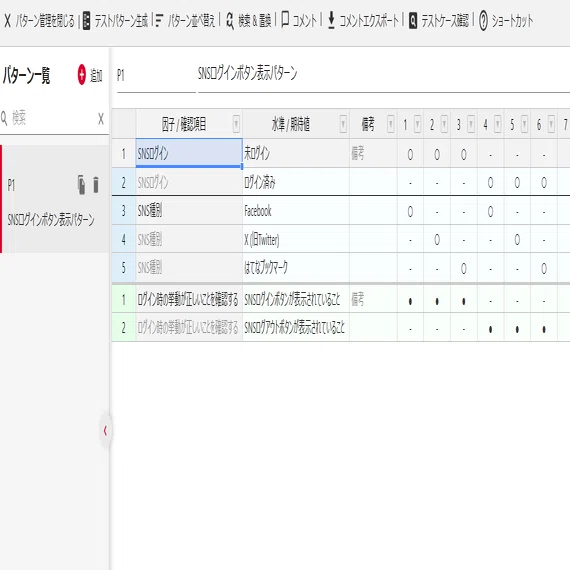The width and height of the screenshot is (570, 570).
Task: Select the highlighted SNSログイン cell in row 1
Action: [x=189, y=153]
